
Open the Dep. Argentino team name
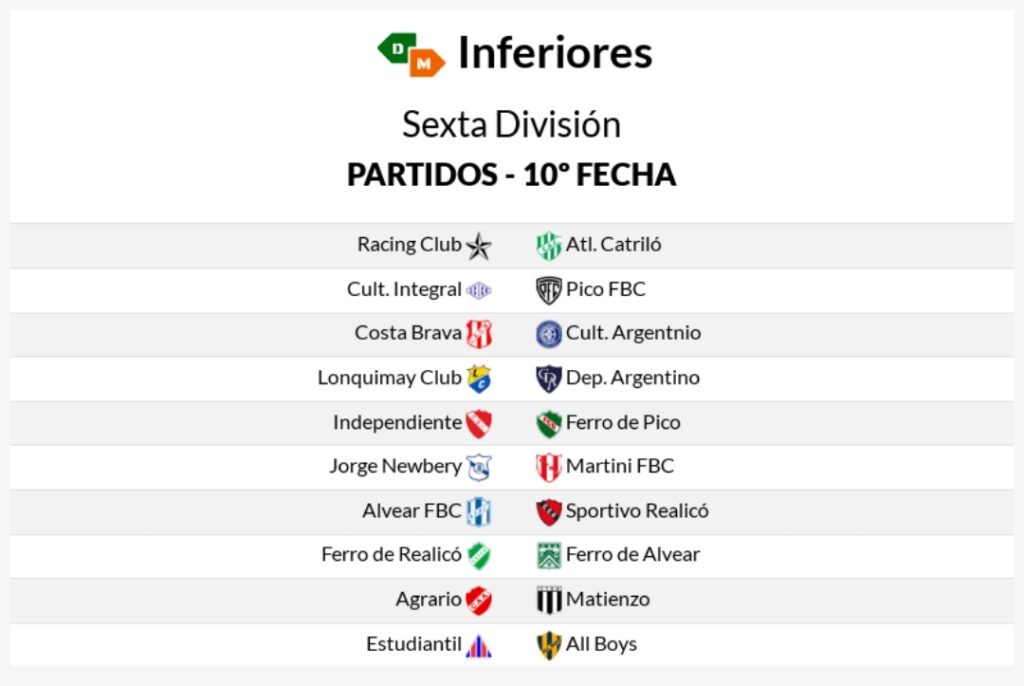coord(633,378)
